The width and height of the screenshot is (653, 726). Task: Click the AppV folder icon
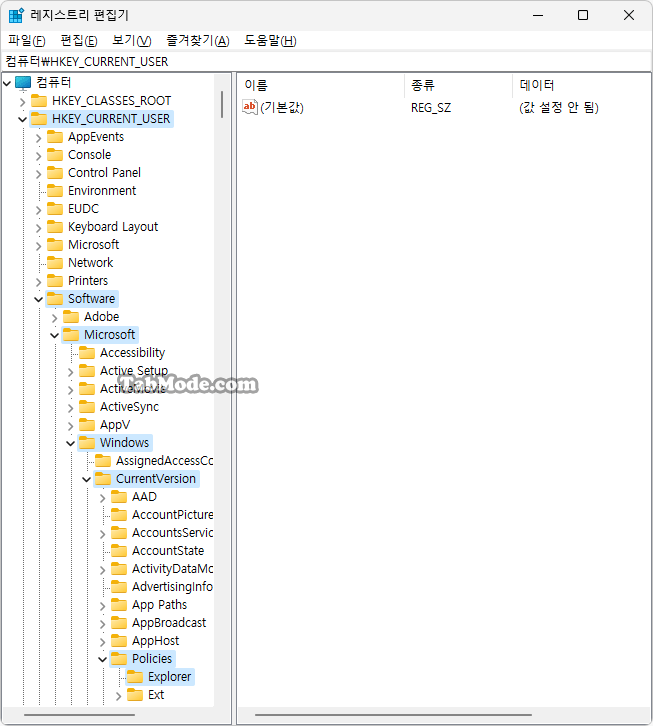click(x=87, y=425)
